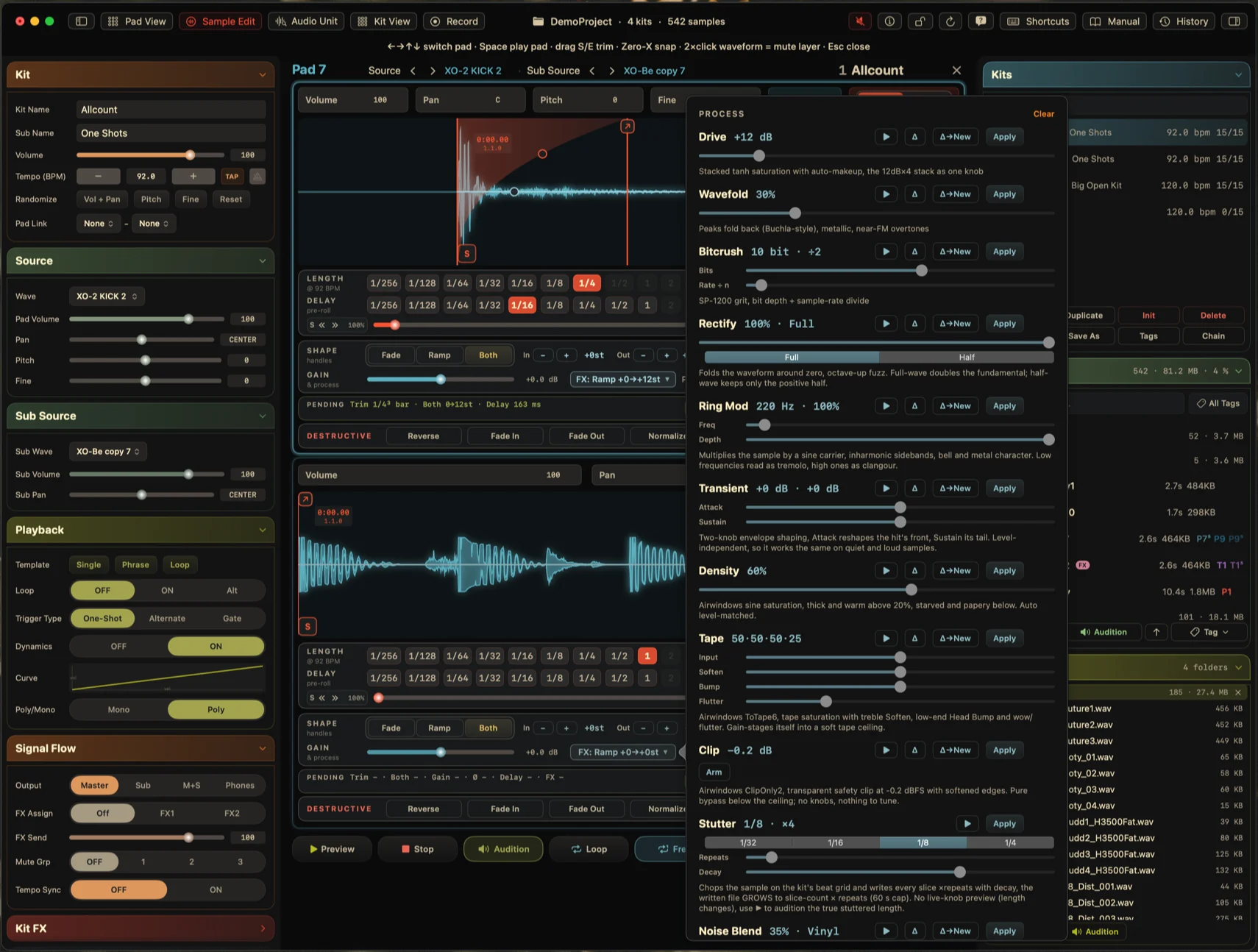
Task: Adjust the Drive amount slider
Action: [876, 156]
